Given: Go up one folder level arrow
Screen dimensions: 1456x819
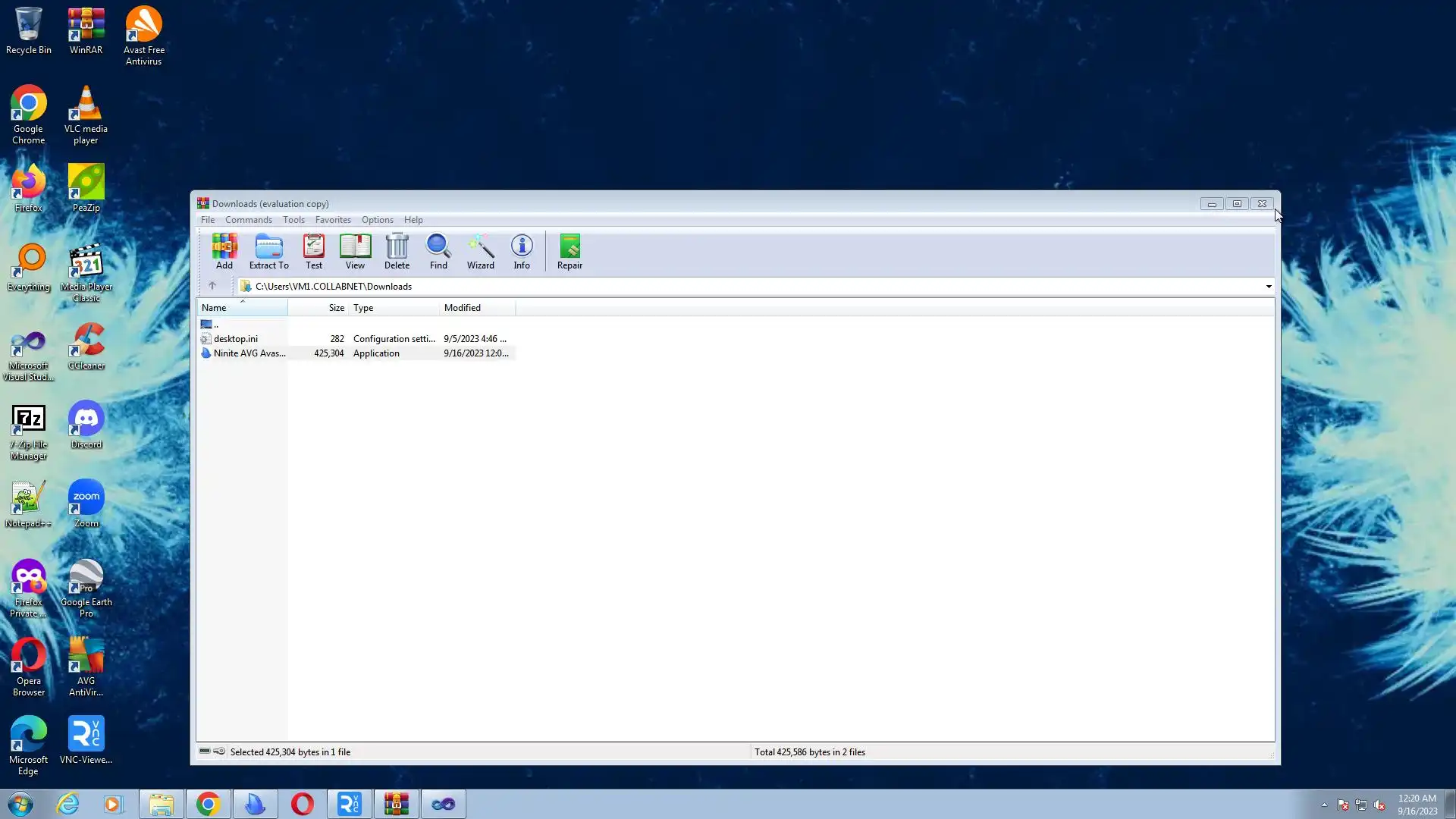Looking at the screenshot, I should coord(212,286).
